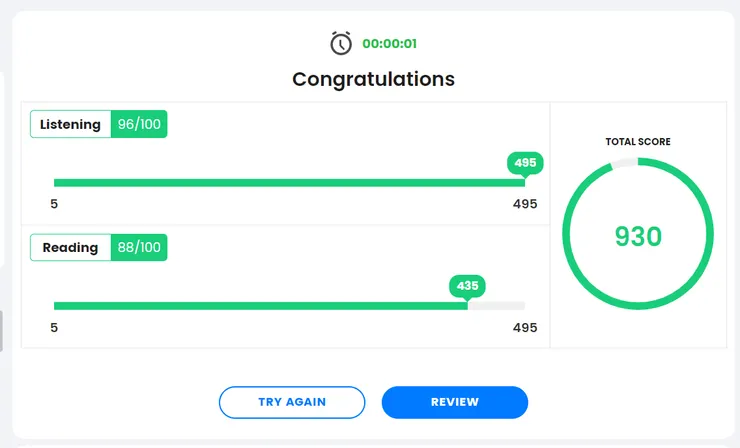Viewport: 740px width, 448px height.
Task: Click the TOTAL SCORE label
Action: point(638,142)
